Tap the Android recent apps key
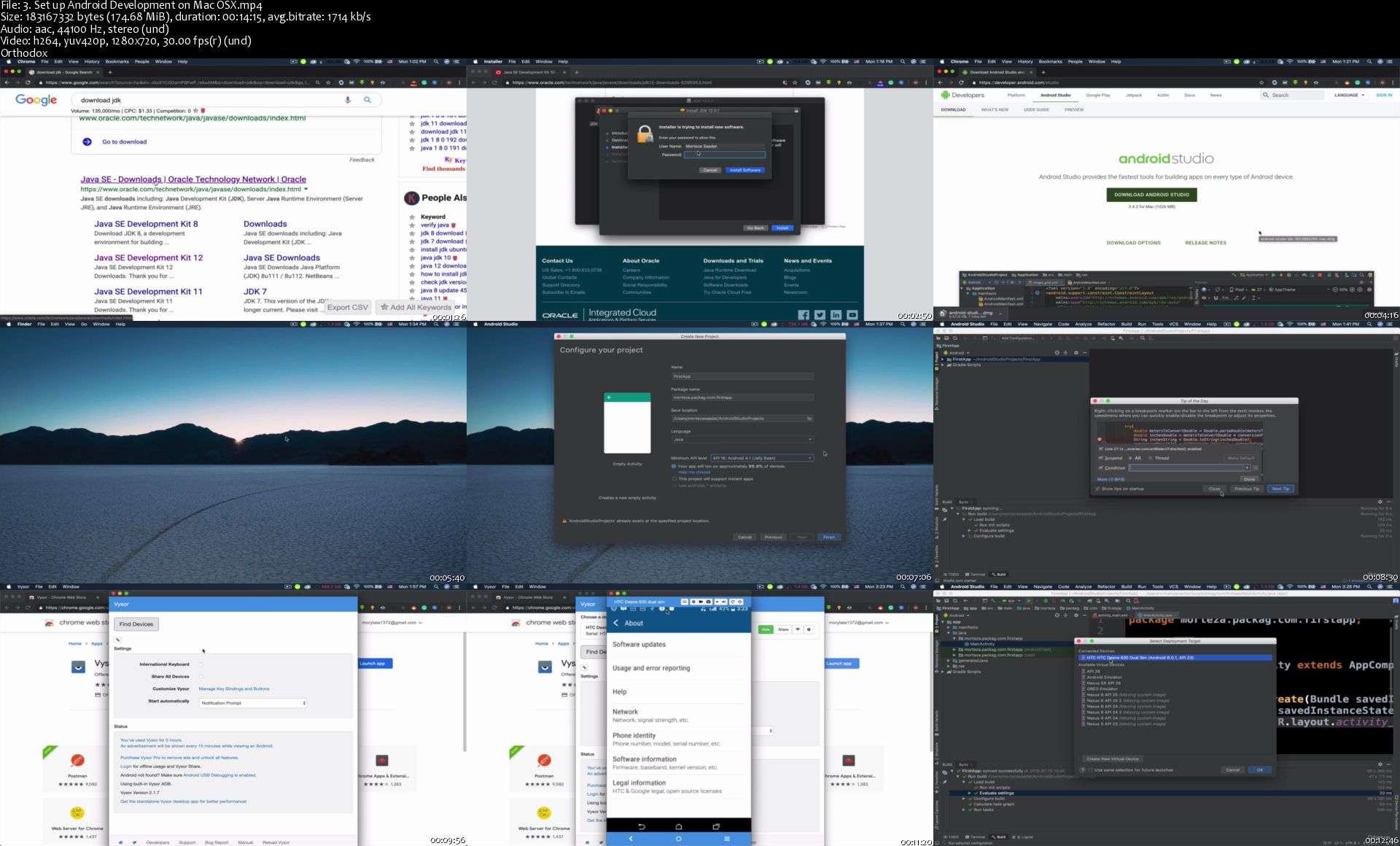The height and width of the screenshot is (846, 1400). coord(716,826)
